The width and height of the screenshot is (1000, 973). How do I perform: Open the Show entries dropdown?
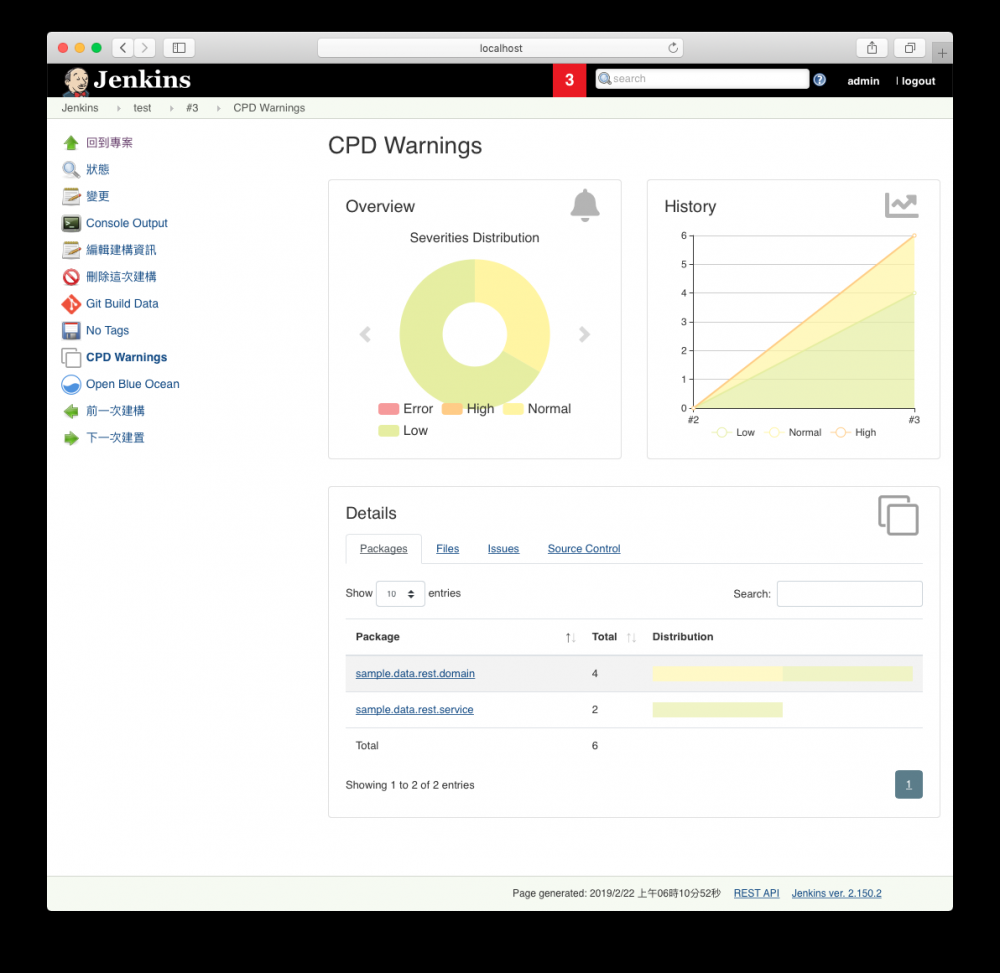[x=400, y=593]
